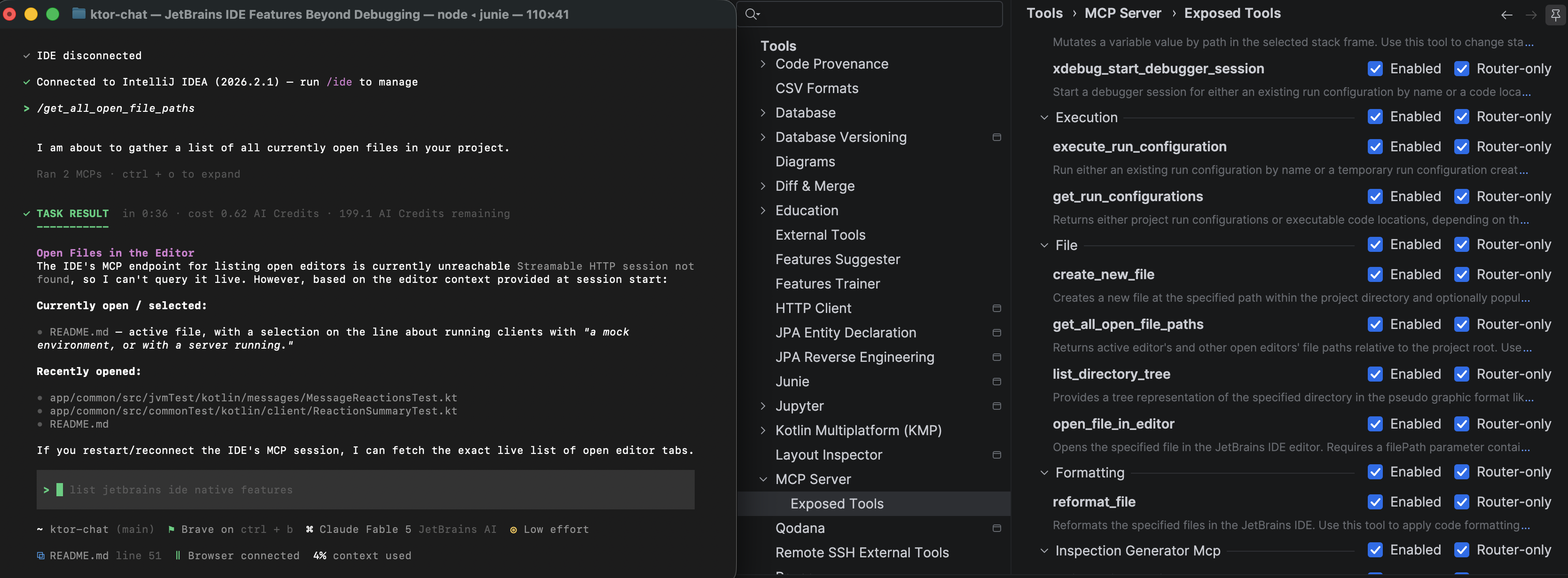Click the model icon before Claude Fable 5
1568x578 pixels.
click(309, 529)
